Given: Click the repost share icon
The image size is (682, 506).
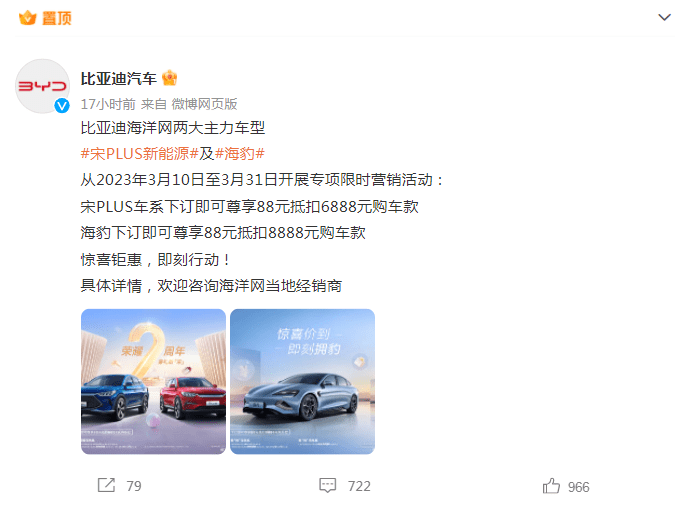Looking at the screenshot, I should [x=107, y=485].
